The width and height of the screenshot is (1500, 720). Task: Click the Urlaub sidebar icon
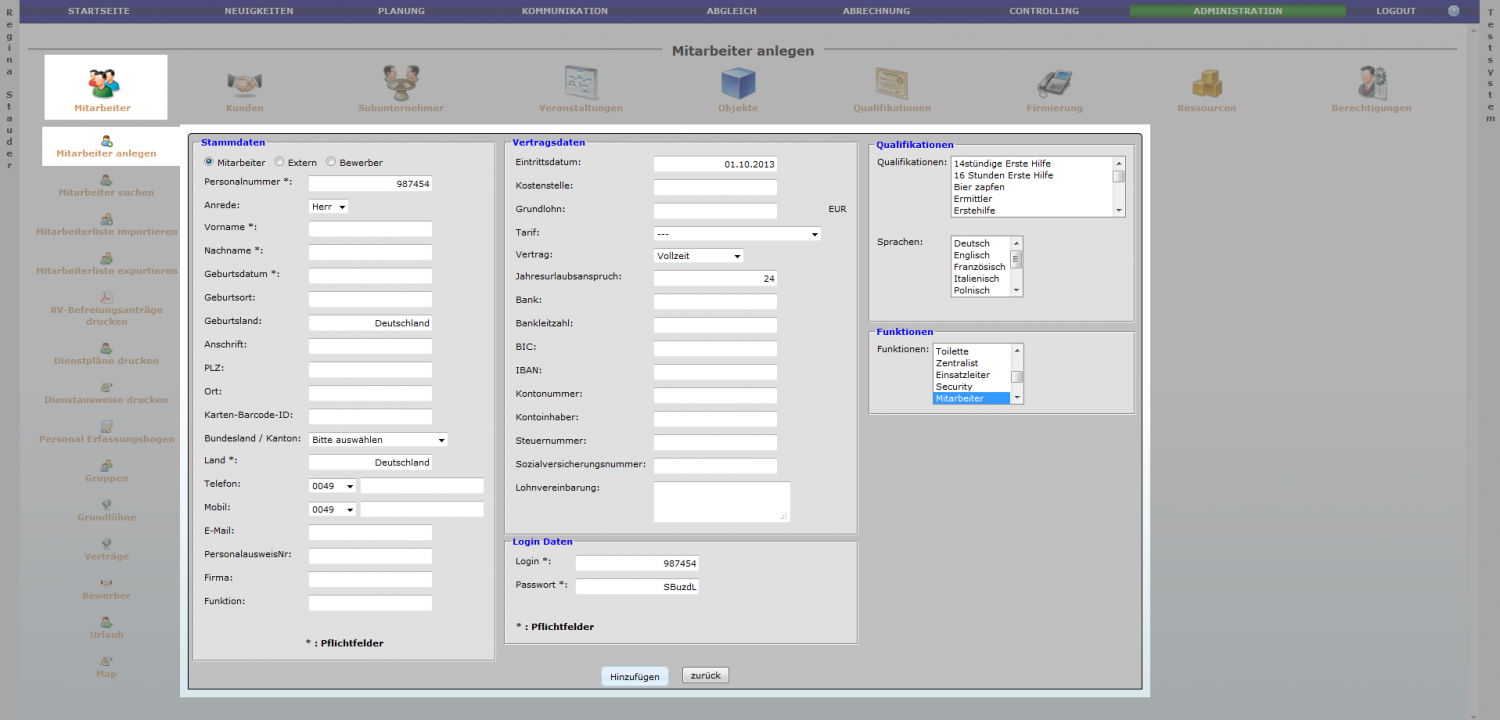[106, 621]
